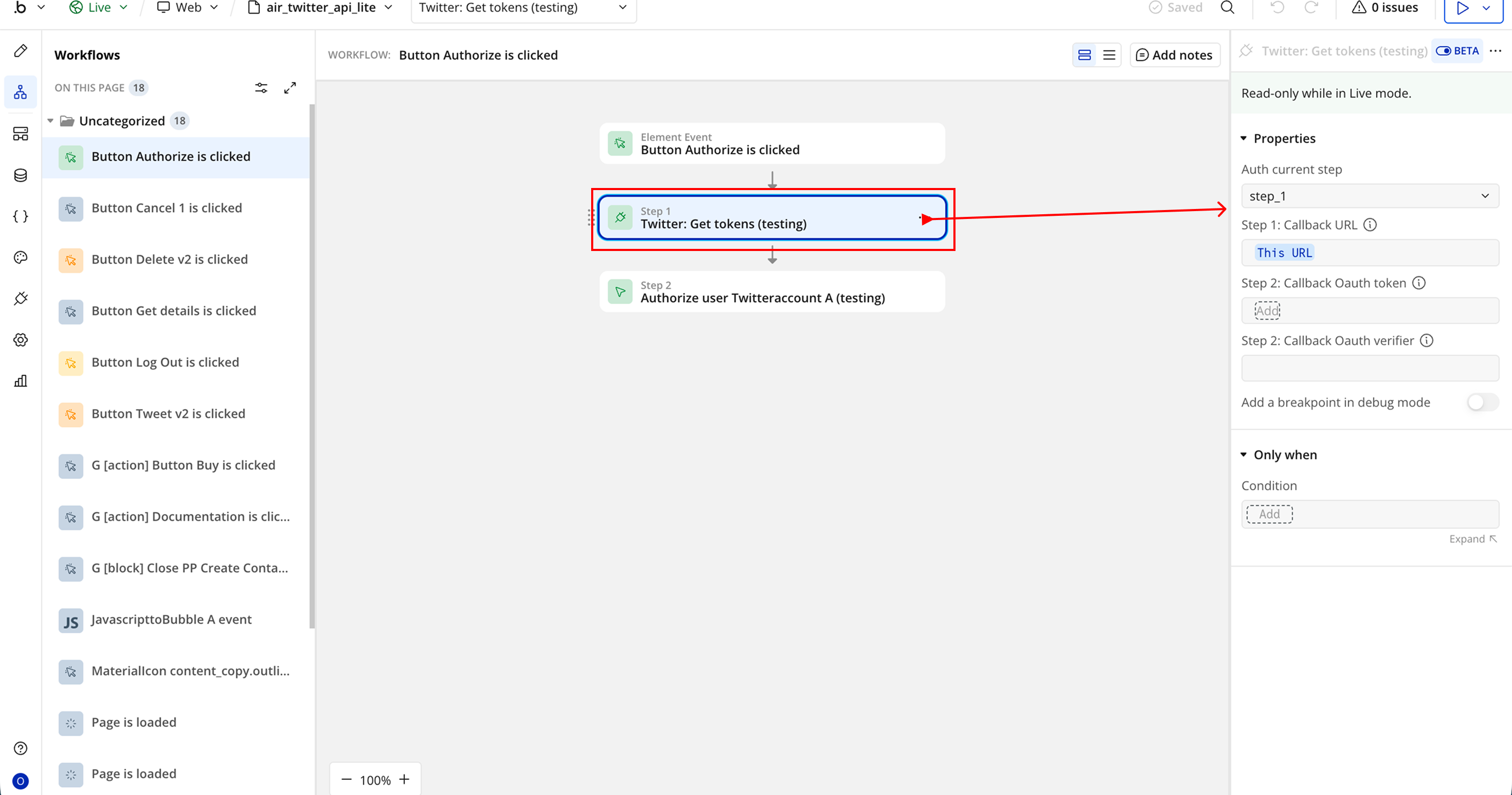Screen dimensions: 1512x795
Task: Toggle the BETA switch
Action: 1444,51
